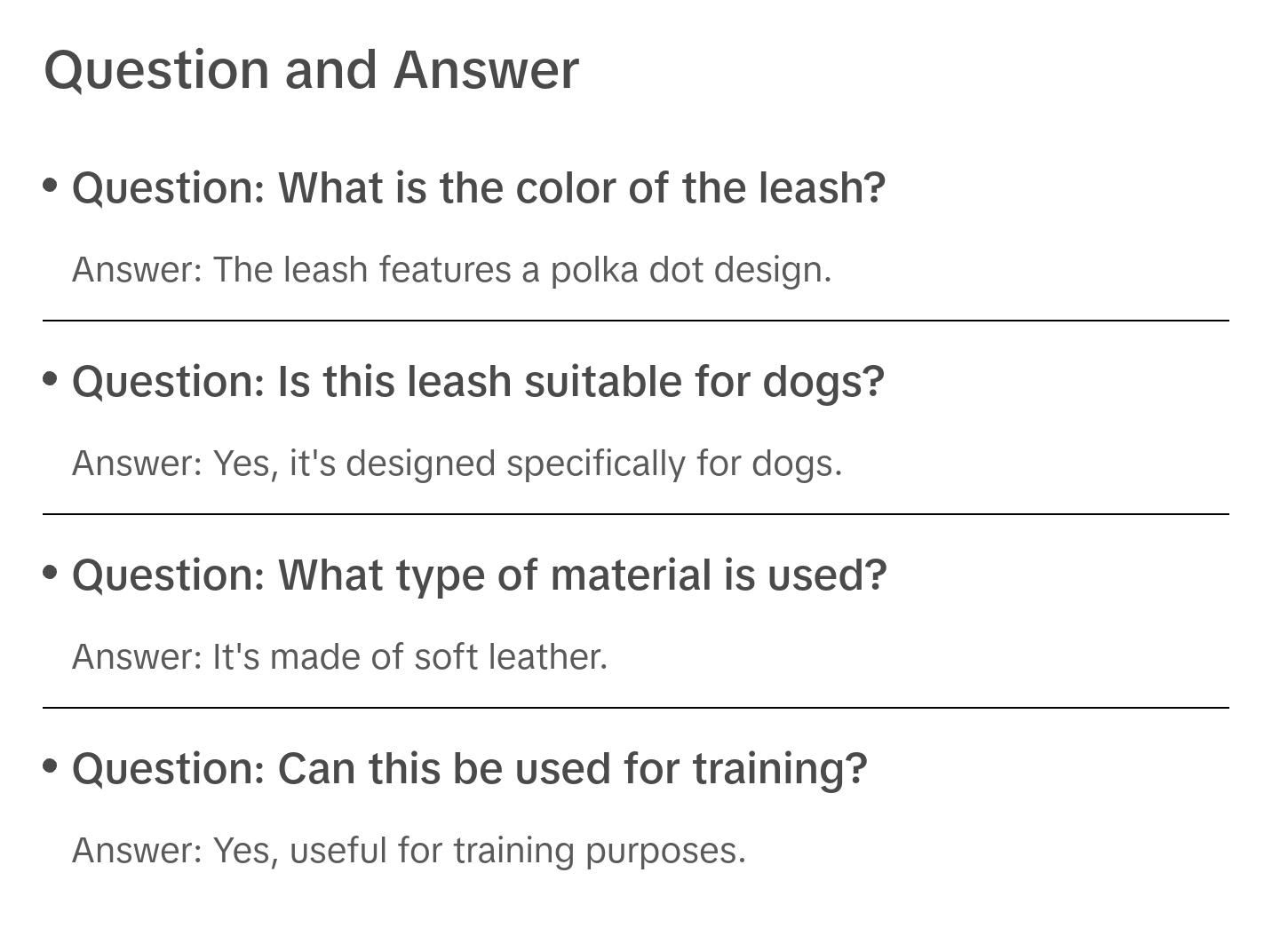Viewport: 1272px width, 952px height.
Task: Click the bullet beside the material question
Action: (51, 572)
